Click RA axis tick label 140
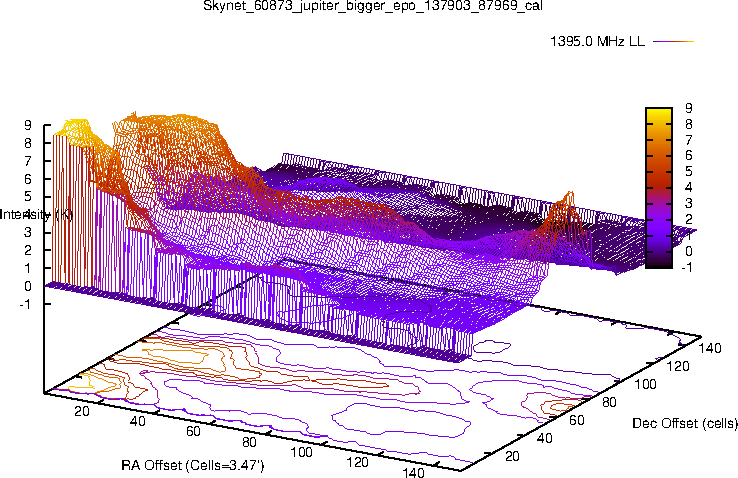The height and width of the screenshot is (478, 738). tap(414, 472)
